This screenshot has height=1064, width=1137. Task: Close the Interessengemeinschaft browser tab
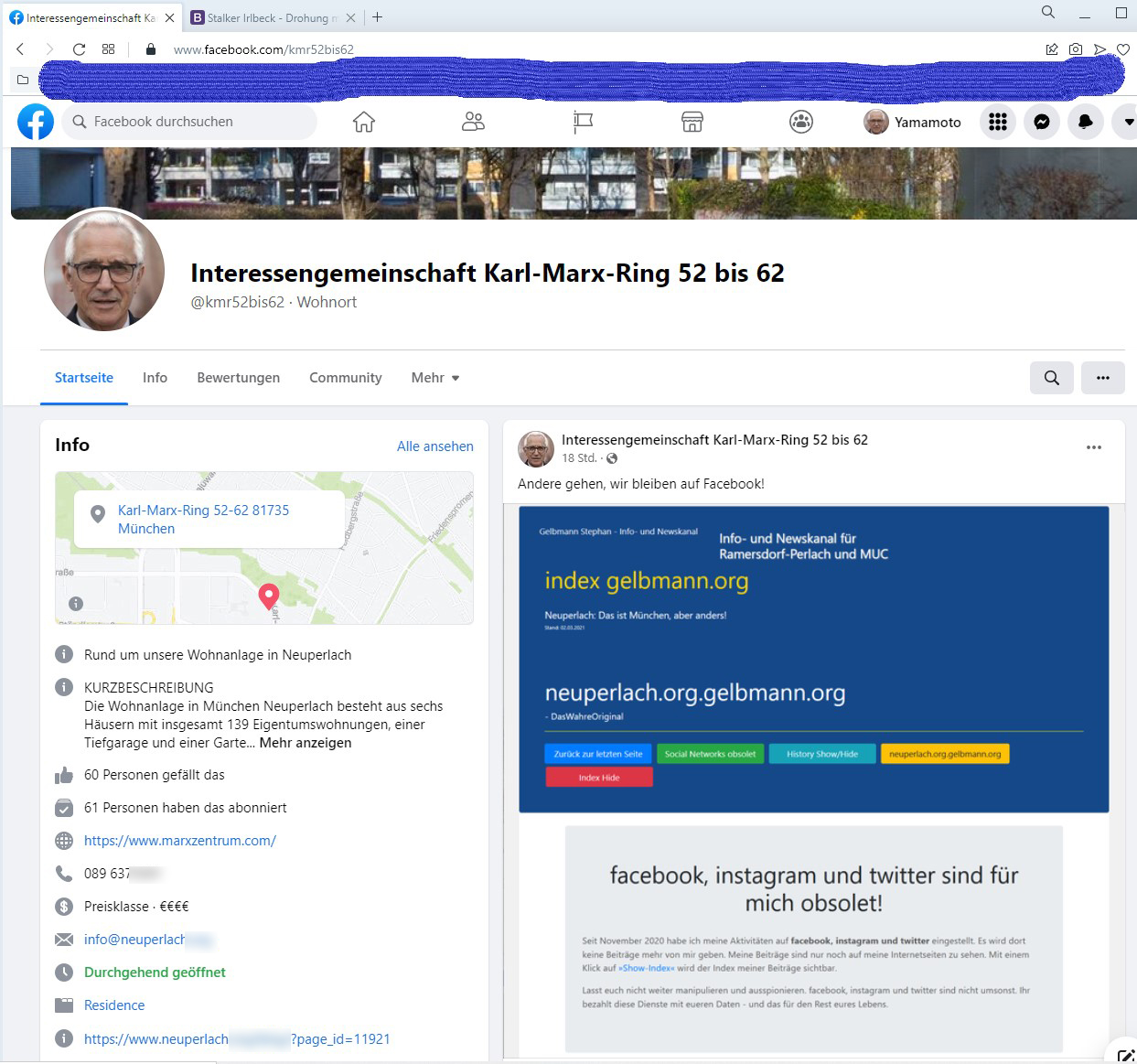tap(169, 17)
